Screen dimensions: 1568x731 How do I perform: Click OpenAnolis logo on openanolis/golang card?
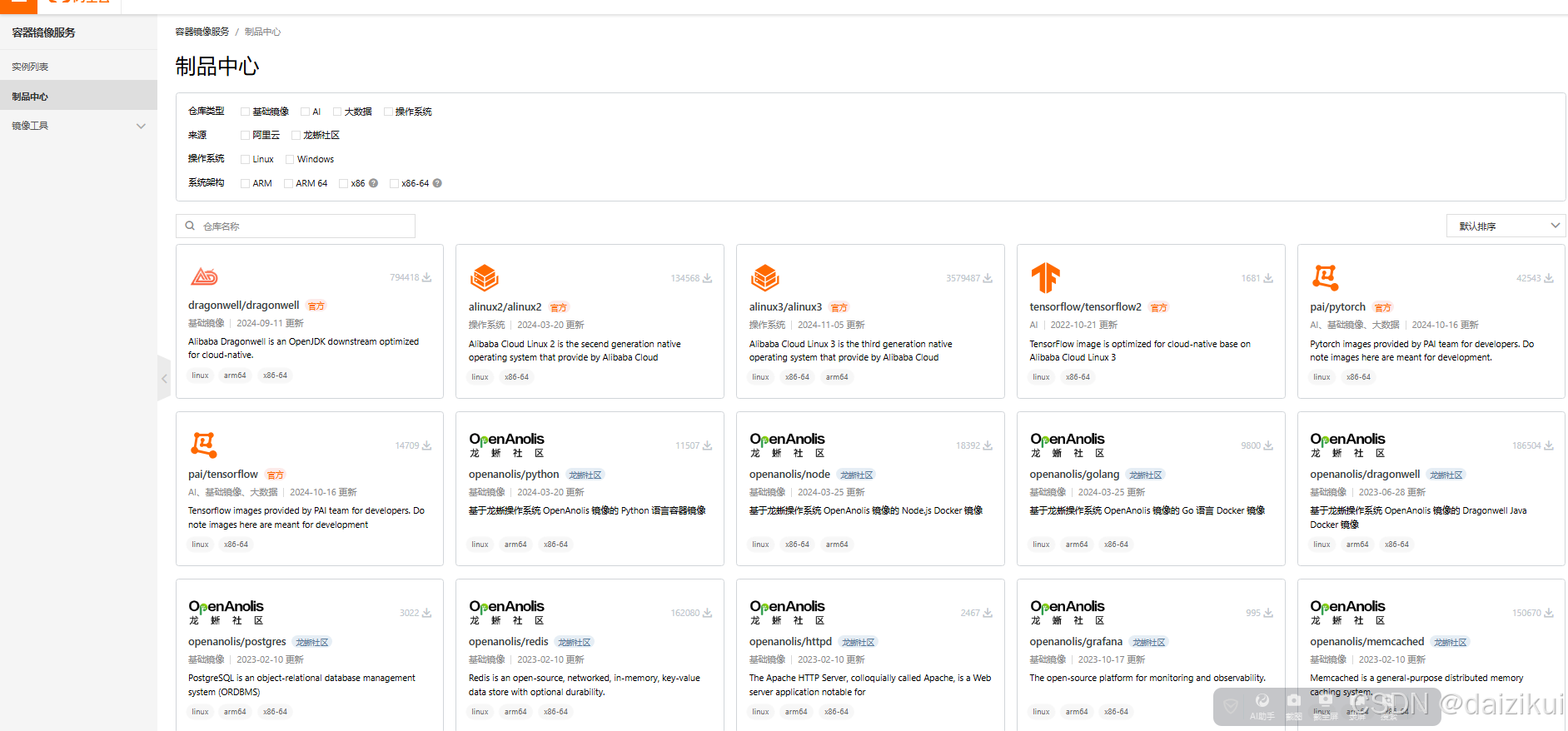(1068, 445)
